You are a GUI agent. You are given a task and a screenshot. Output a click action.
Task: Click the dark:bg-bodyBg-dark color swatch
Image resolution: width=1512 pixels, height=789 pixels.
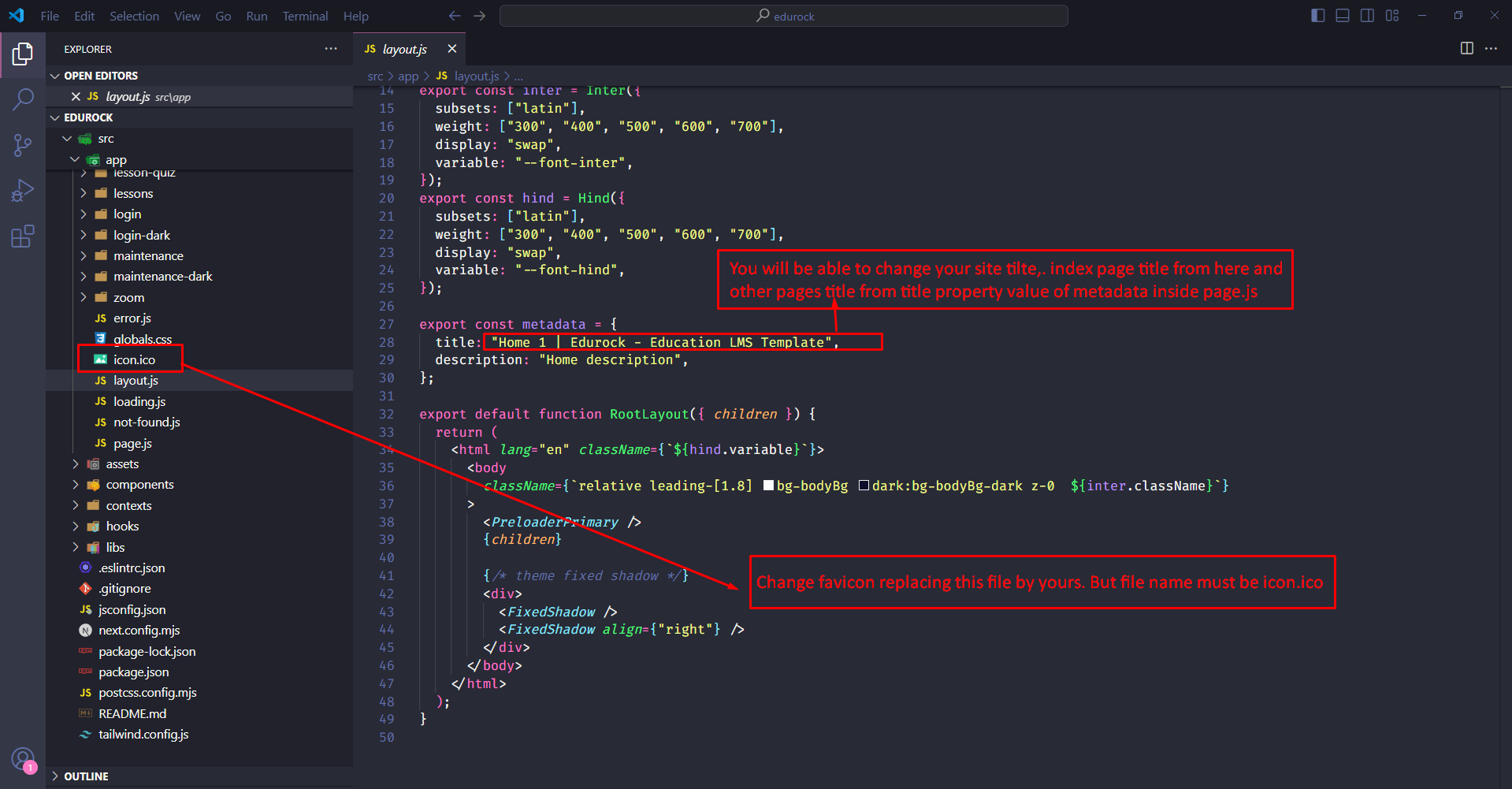[864, 486]
